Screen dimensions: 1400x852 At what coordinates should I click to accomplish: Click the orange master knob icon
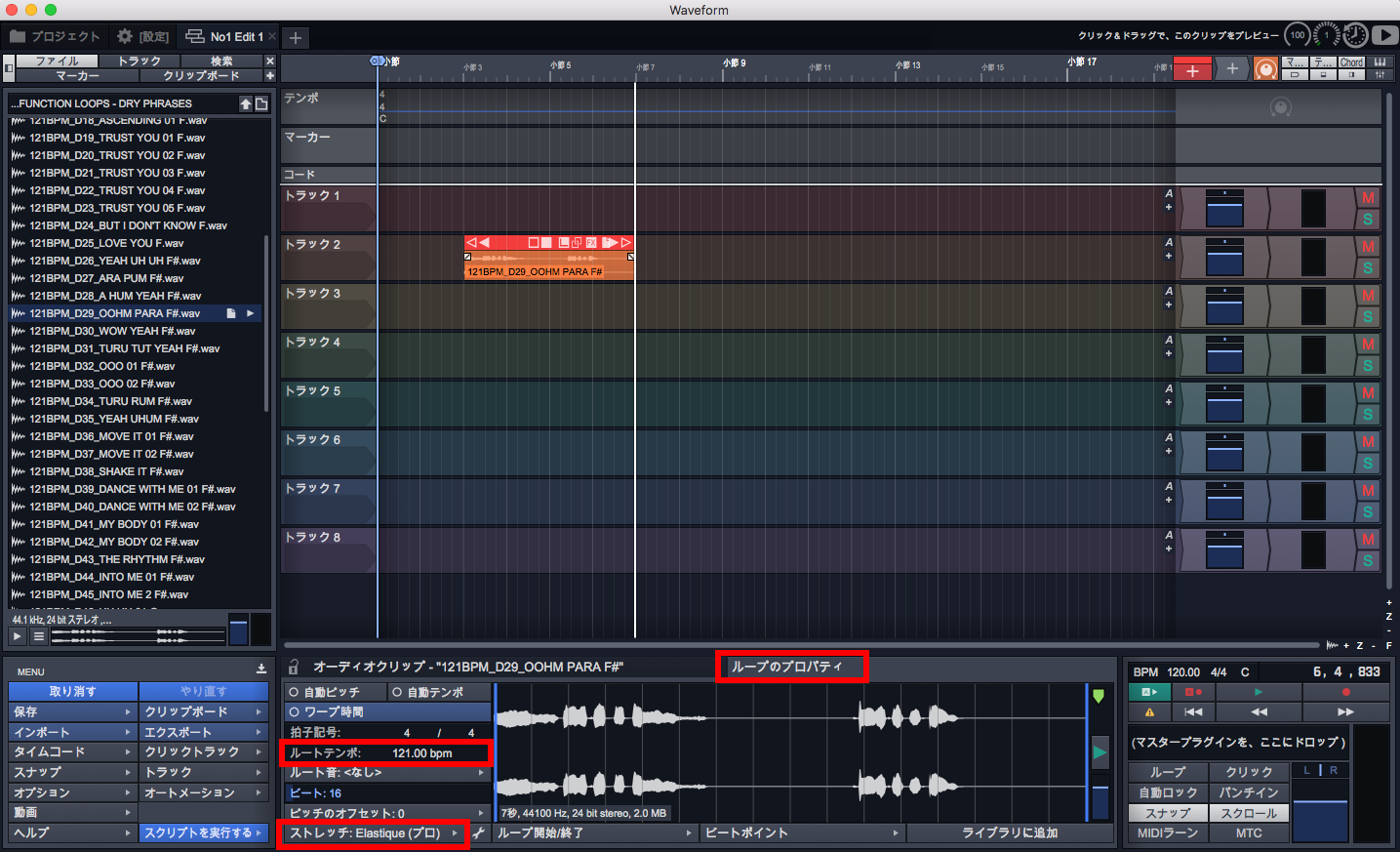1265,69
